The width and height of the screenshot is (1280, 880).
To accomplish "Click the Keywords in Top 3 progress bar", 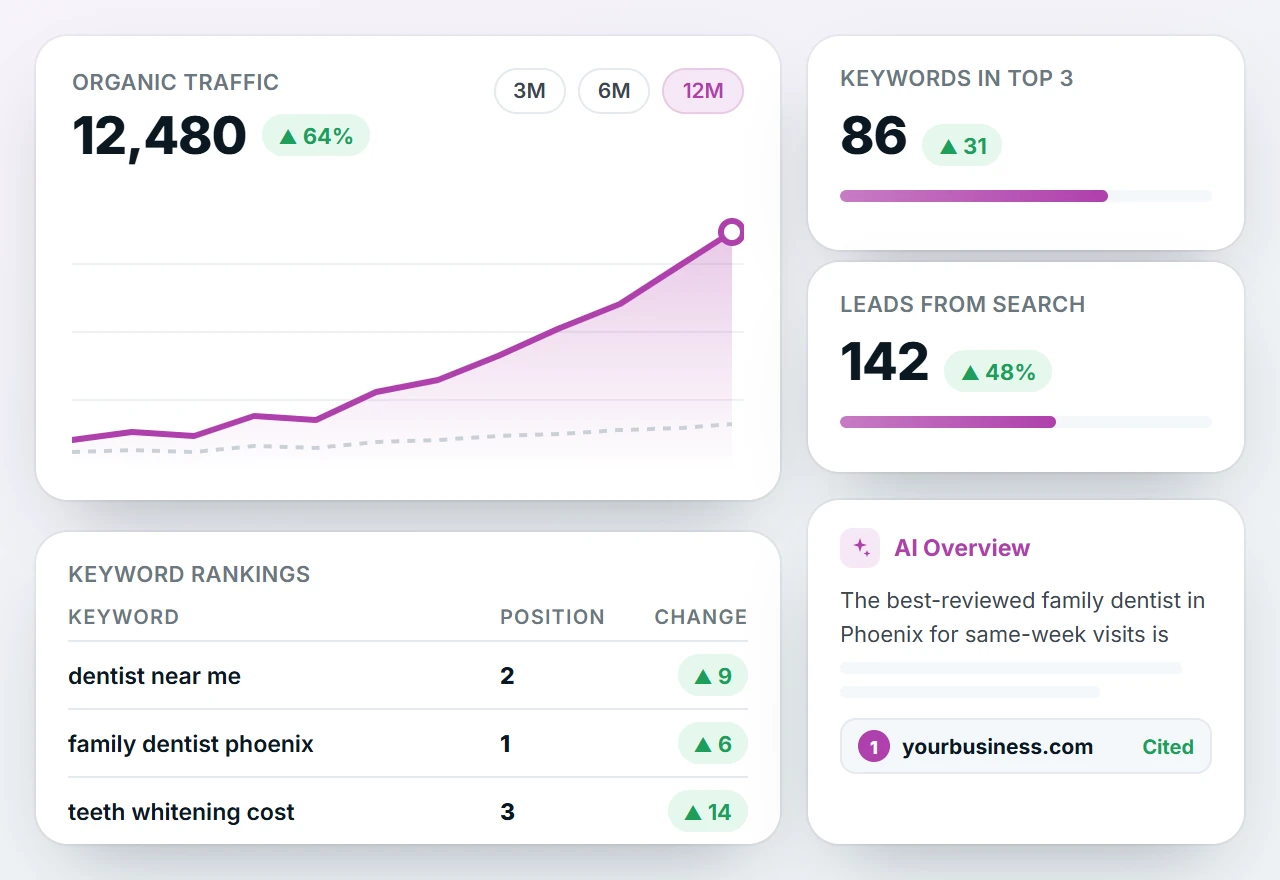I will (1026, 196).
